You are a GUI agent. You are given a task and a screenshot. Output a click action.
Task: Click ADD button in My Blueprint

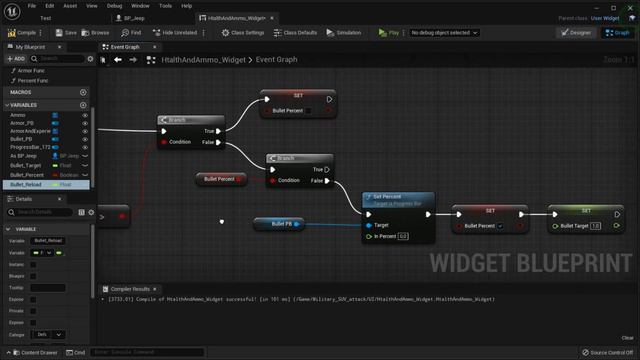16,59
